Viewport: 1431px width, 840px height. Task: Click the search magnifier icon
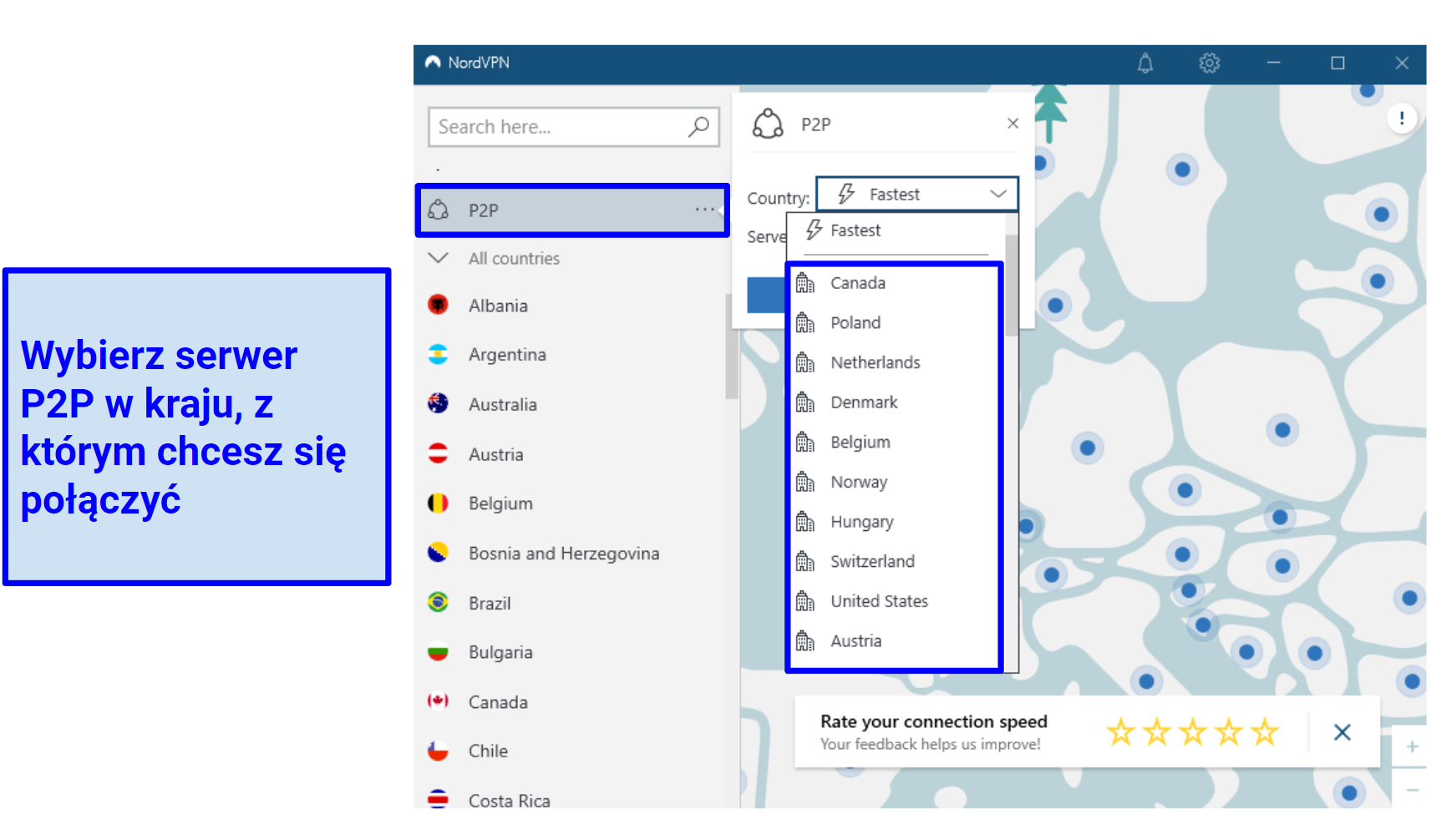click(698, 127)
